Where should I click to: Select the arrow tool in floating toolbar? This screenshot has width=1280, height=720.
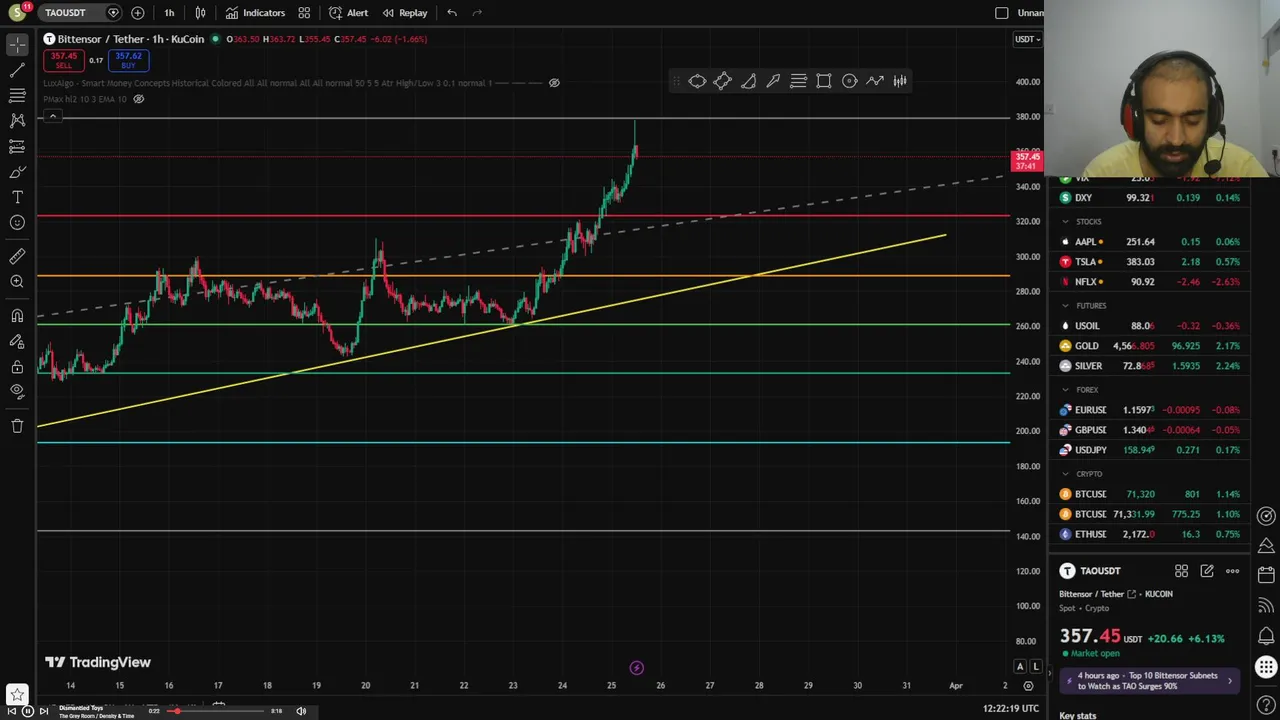click(773, 81)
